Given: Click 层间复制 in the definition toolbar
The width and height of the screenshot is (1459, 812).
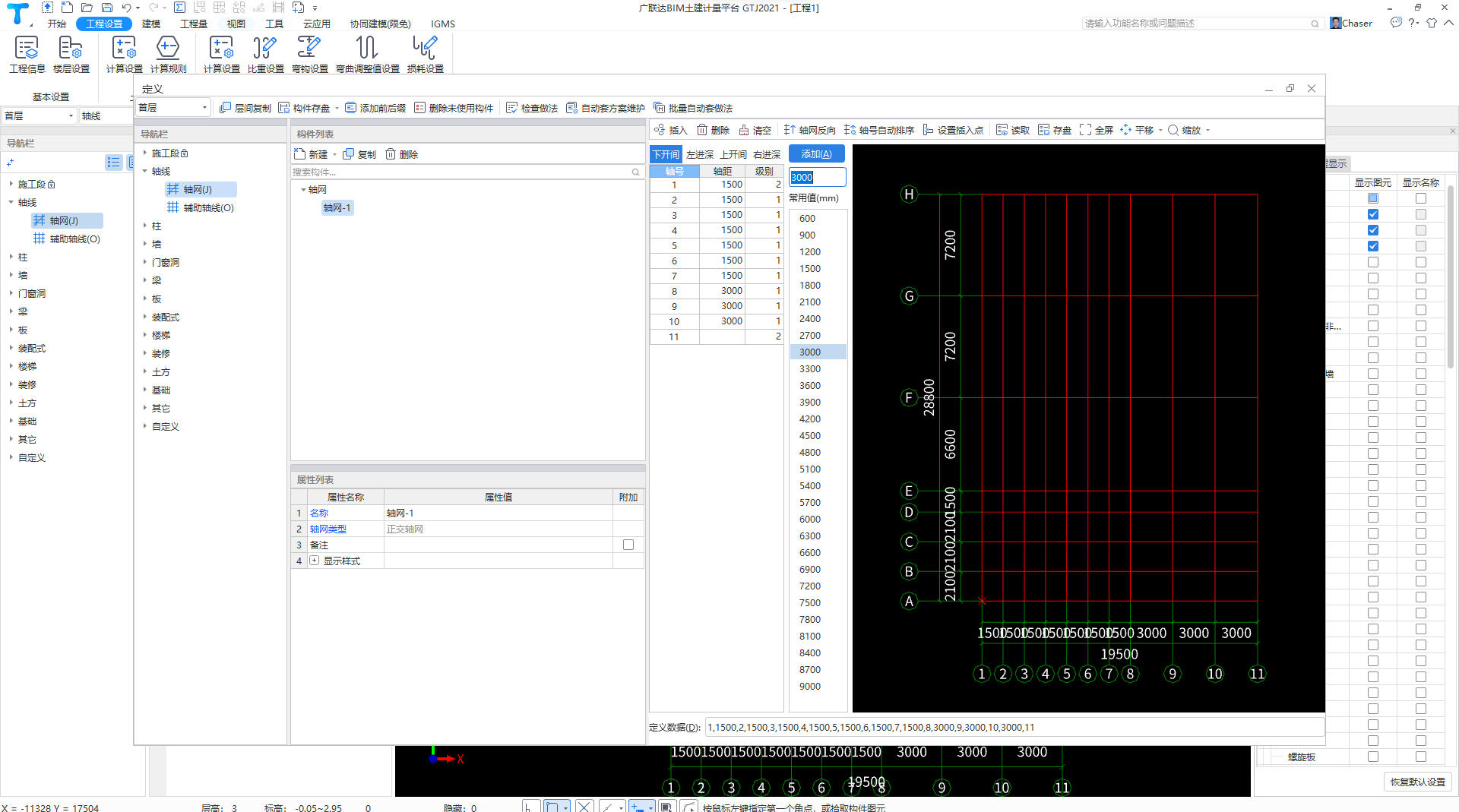Looking at the screenshot, I should pyautogui.click(x=245, y=108).
